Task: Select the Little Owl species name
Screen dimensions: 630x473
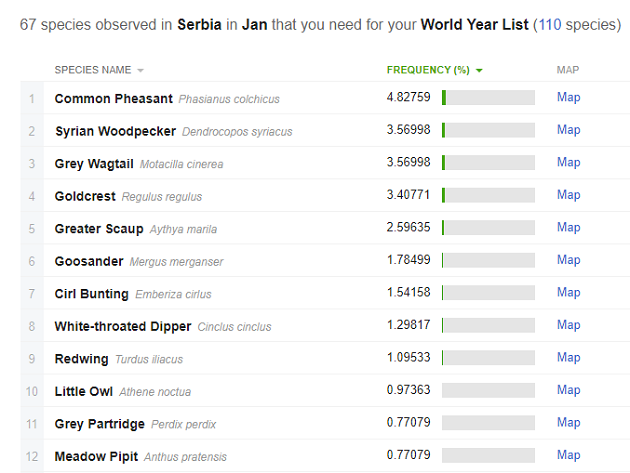Action: (x=84, y=391)
